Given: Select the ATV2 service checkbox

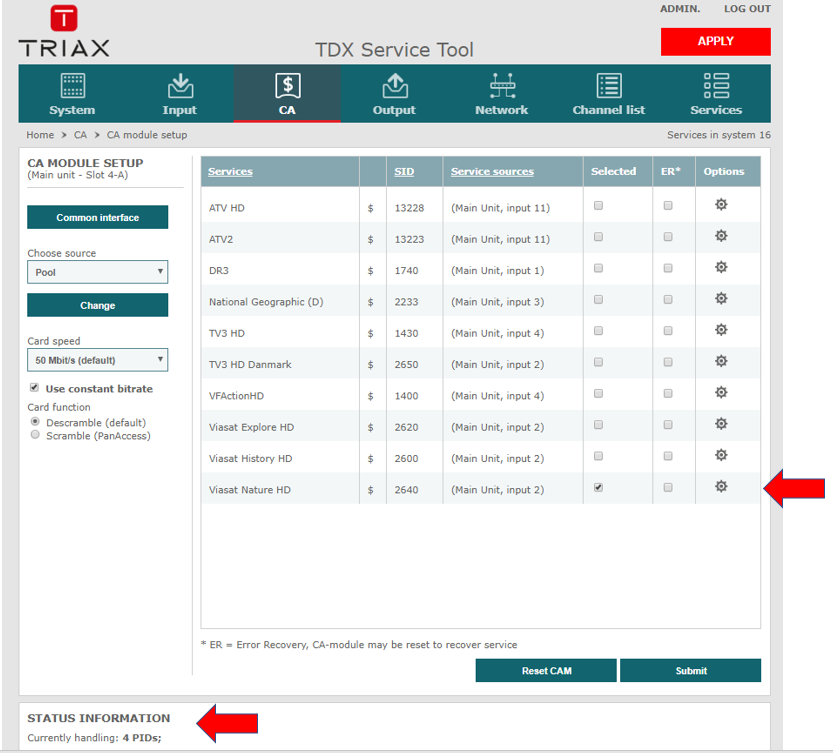Looking at the screenshot, I should (x=598, y=237).
